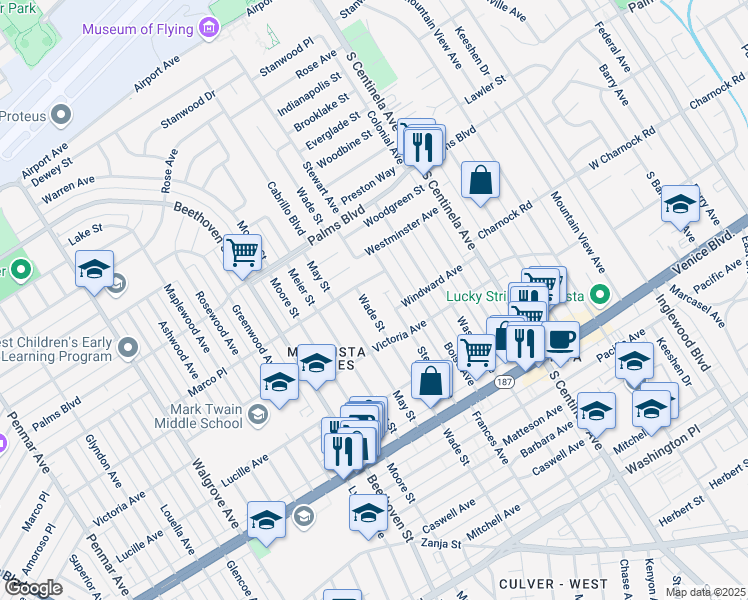The width and height of the screenshot is (748, 600).
Task: Select school marker left of Mar Vista label
Action: click(x=280, y=384)
